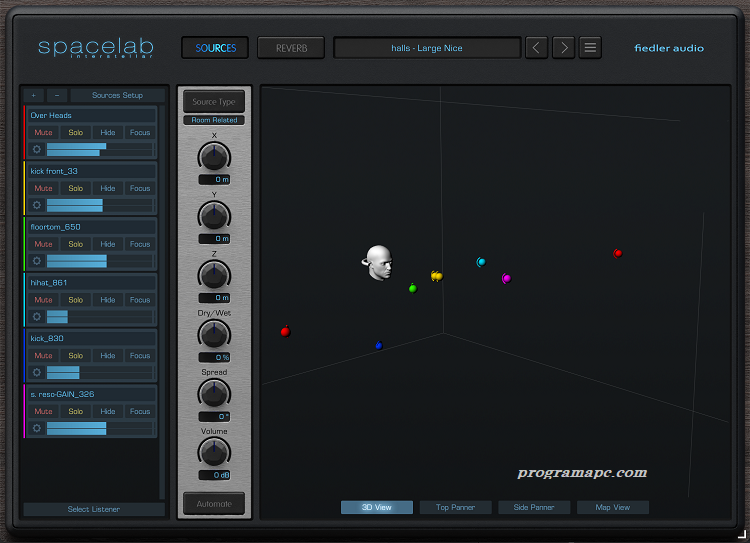Solo the hihat_861 source
The width and height of the screenshot is (750, 543).
(x=76, y=300)
